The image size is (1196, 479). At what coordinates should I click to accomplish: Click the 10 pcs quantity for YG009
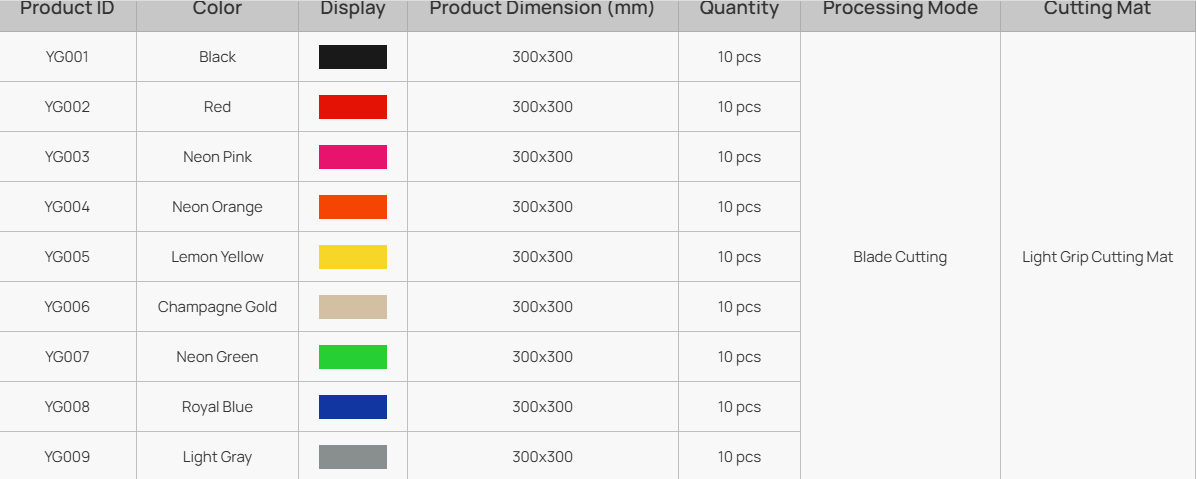[739, 457]
